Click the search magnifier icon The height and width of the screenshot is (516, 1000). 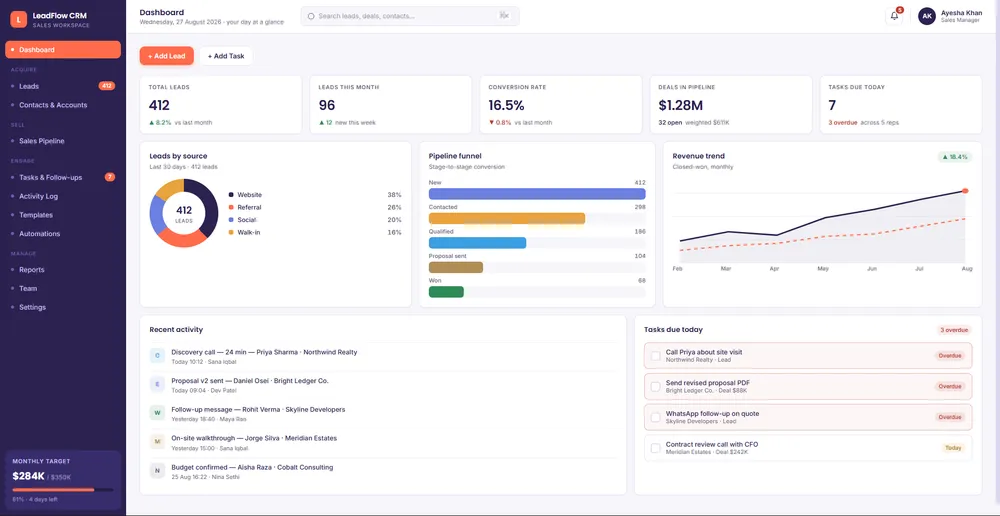point(311,16)
